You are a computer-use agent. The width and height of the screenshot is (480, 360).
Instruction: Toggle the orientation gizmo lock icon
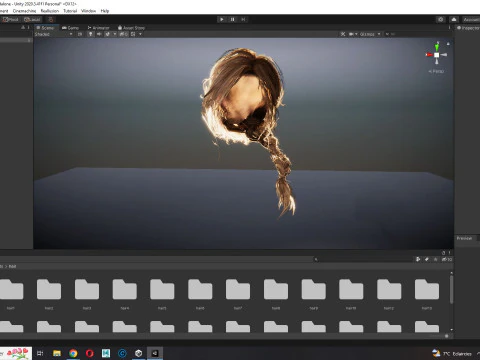448,44
